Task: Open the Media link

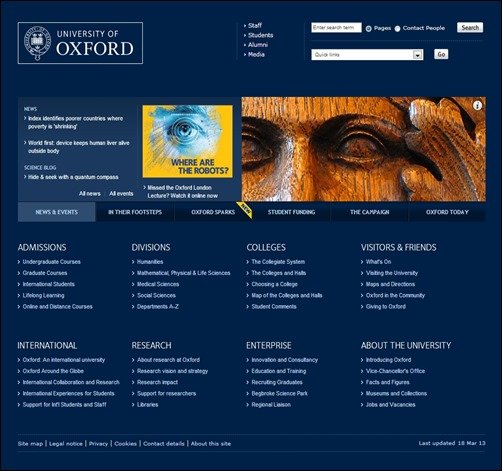Action: coord(256,54)
